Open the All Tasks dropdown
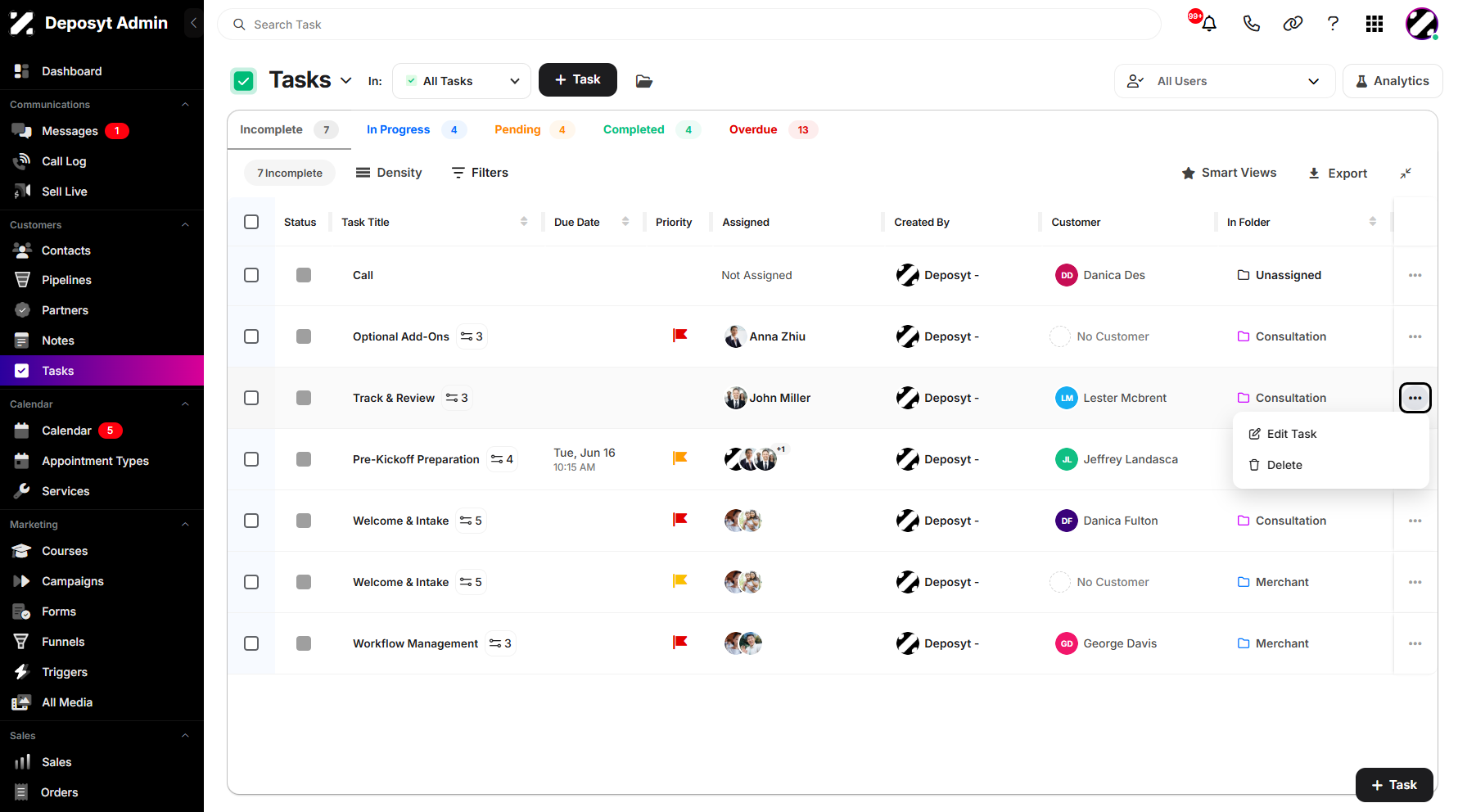 pos(462,81)
